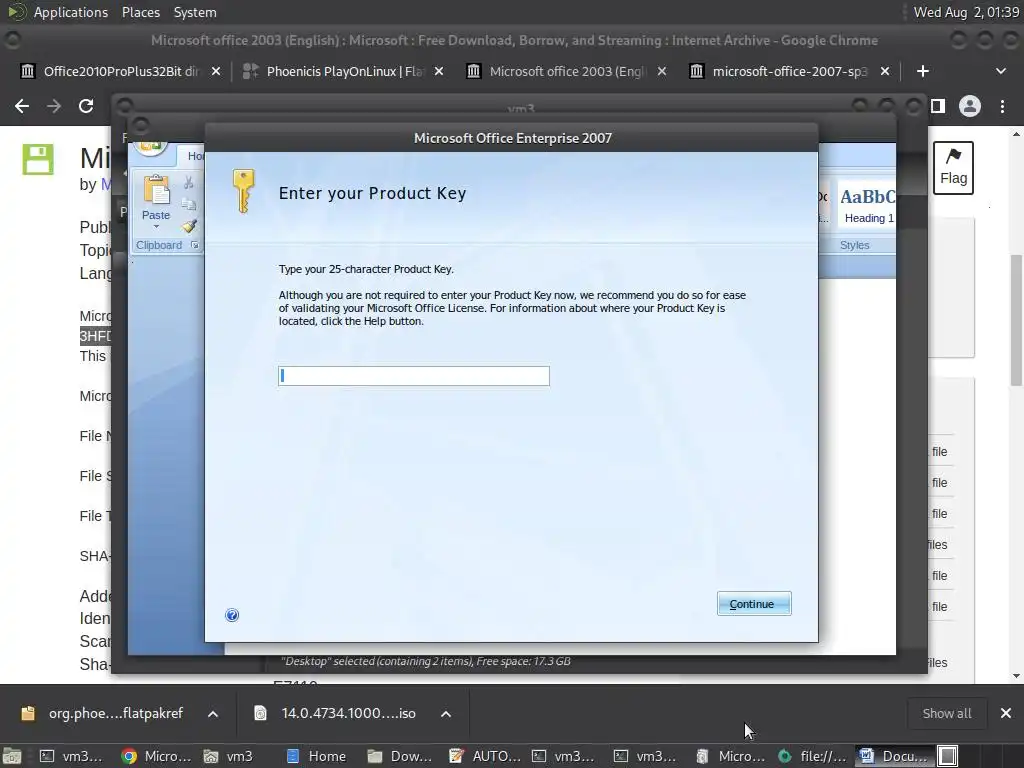
Task: Click Show all downloads
Action: pyautogui.click(x=946, y=714)
